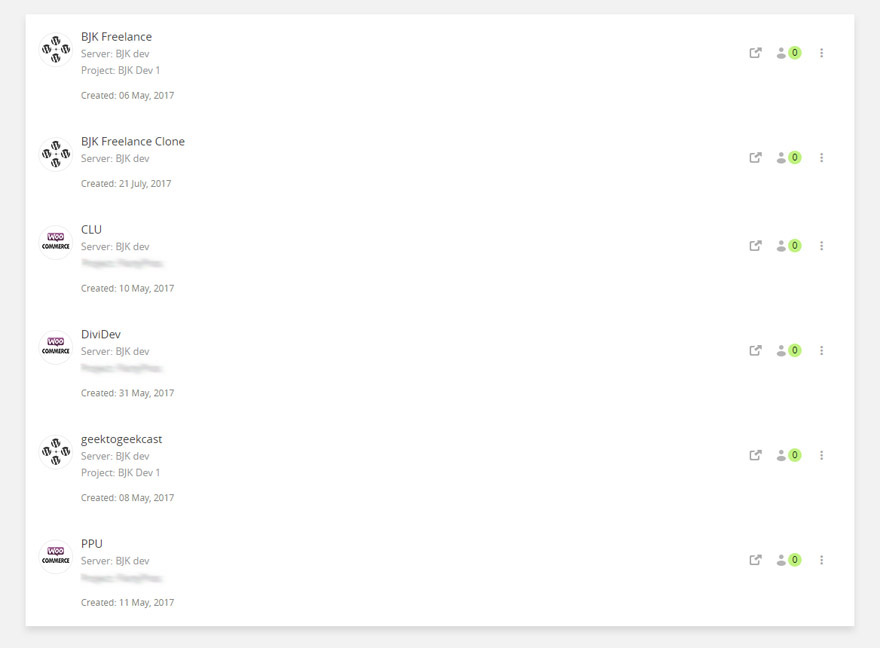This screenshot has height=648, width=880.
Task: Open PPU external link icon
Action: (x=755, y=560)
